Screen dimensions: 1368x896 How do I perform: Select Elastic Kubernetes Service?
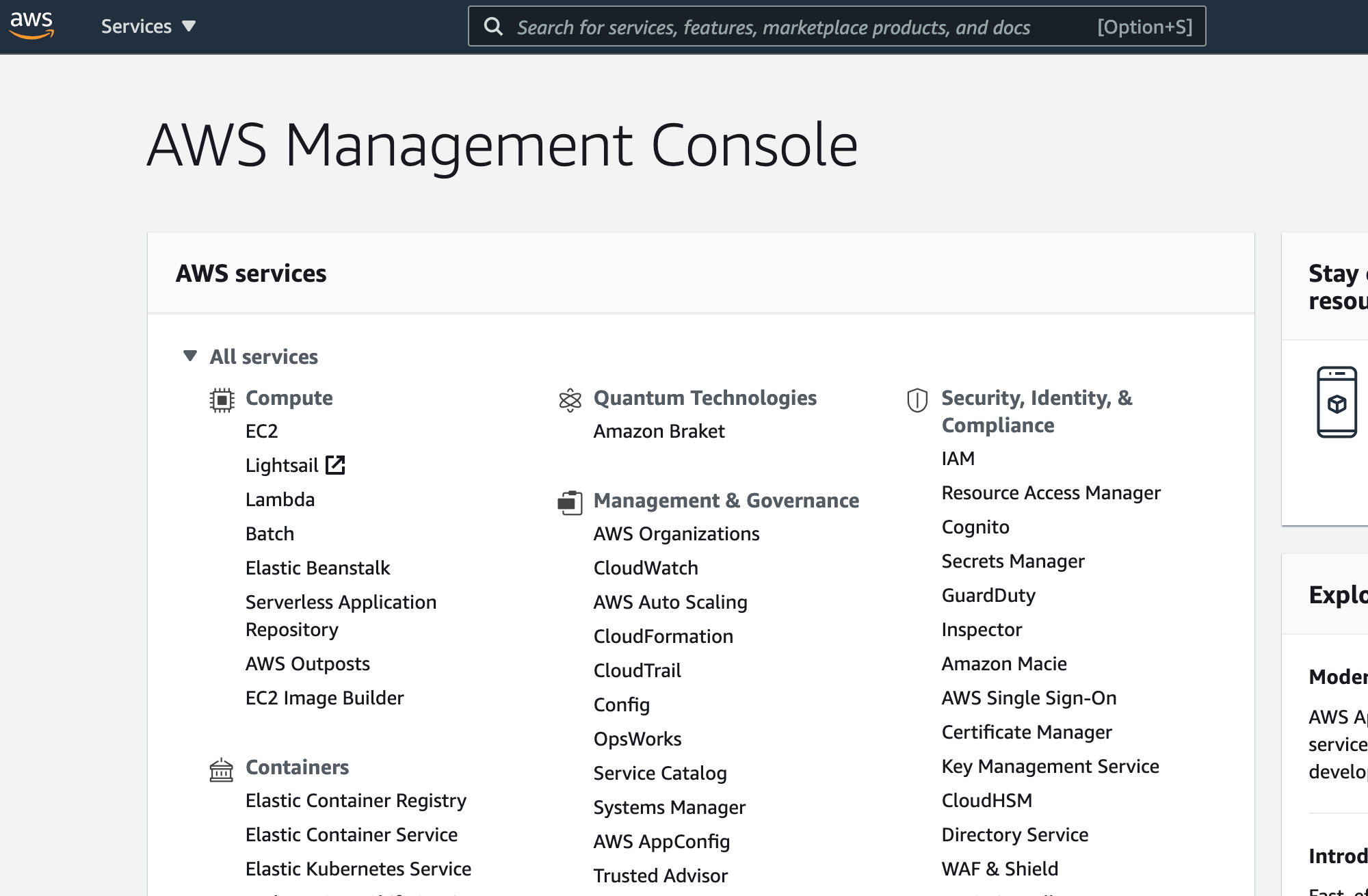click(358, 869)
